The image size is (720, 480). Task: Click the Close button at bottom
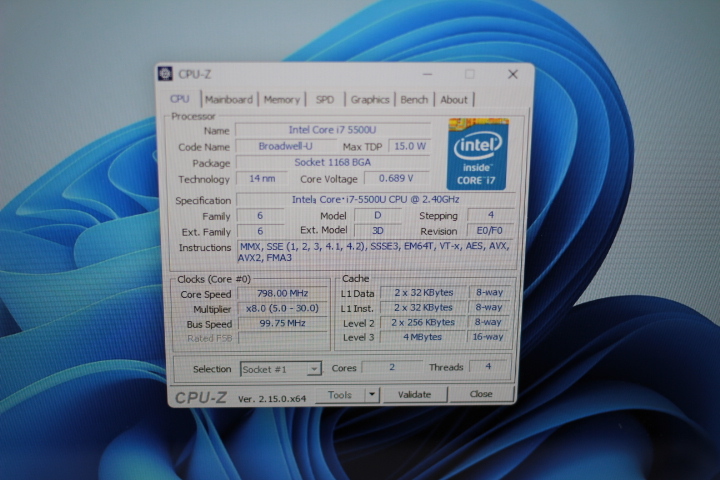[x=481, y=394]
